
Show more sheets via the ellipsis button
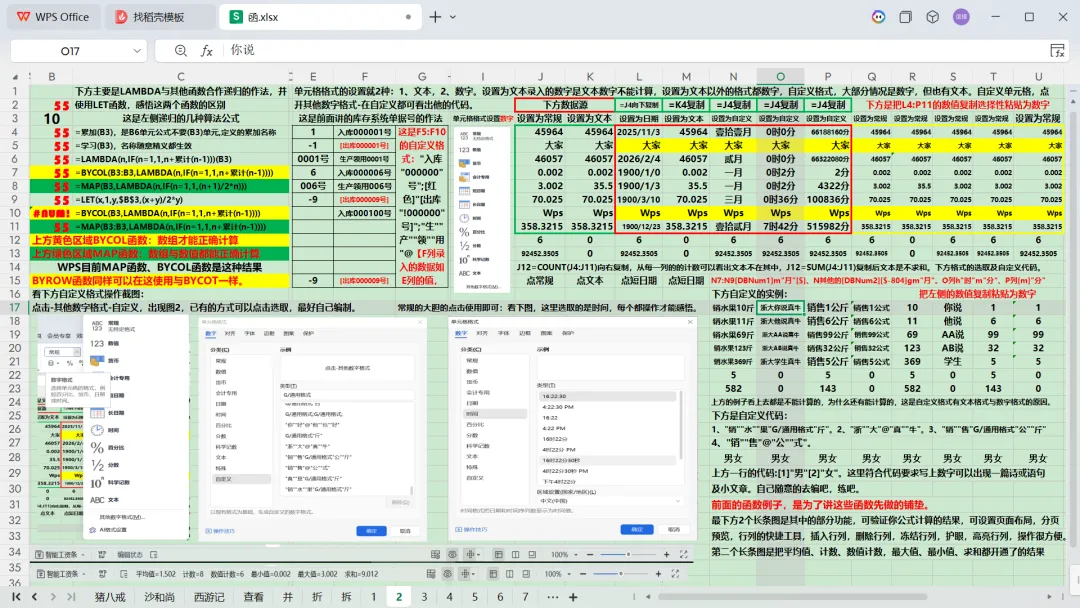[x=552, y=597]
